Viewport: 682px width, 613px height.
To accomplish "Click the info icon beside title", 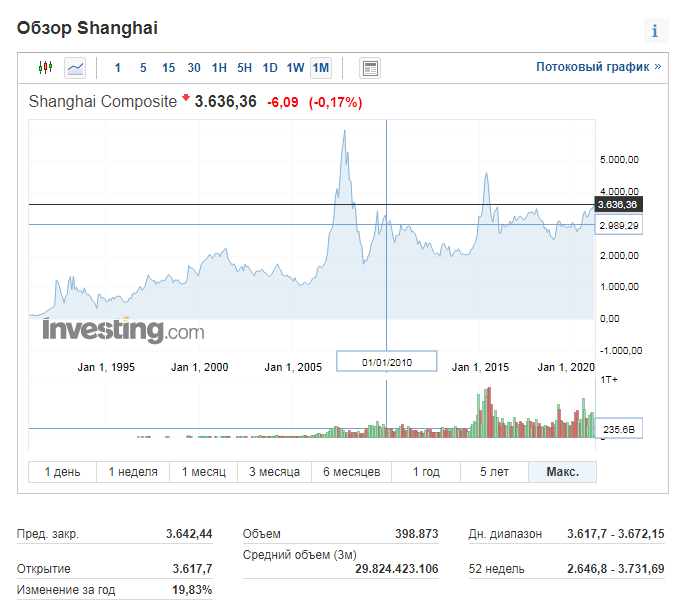I will [655, 30].
